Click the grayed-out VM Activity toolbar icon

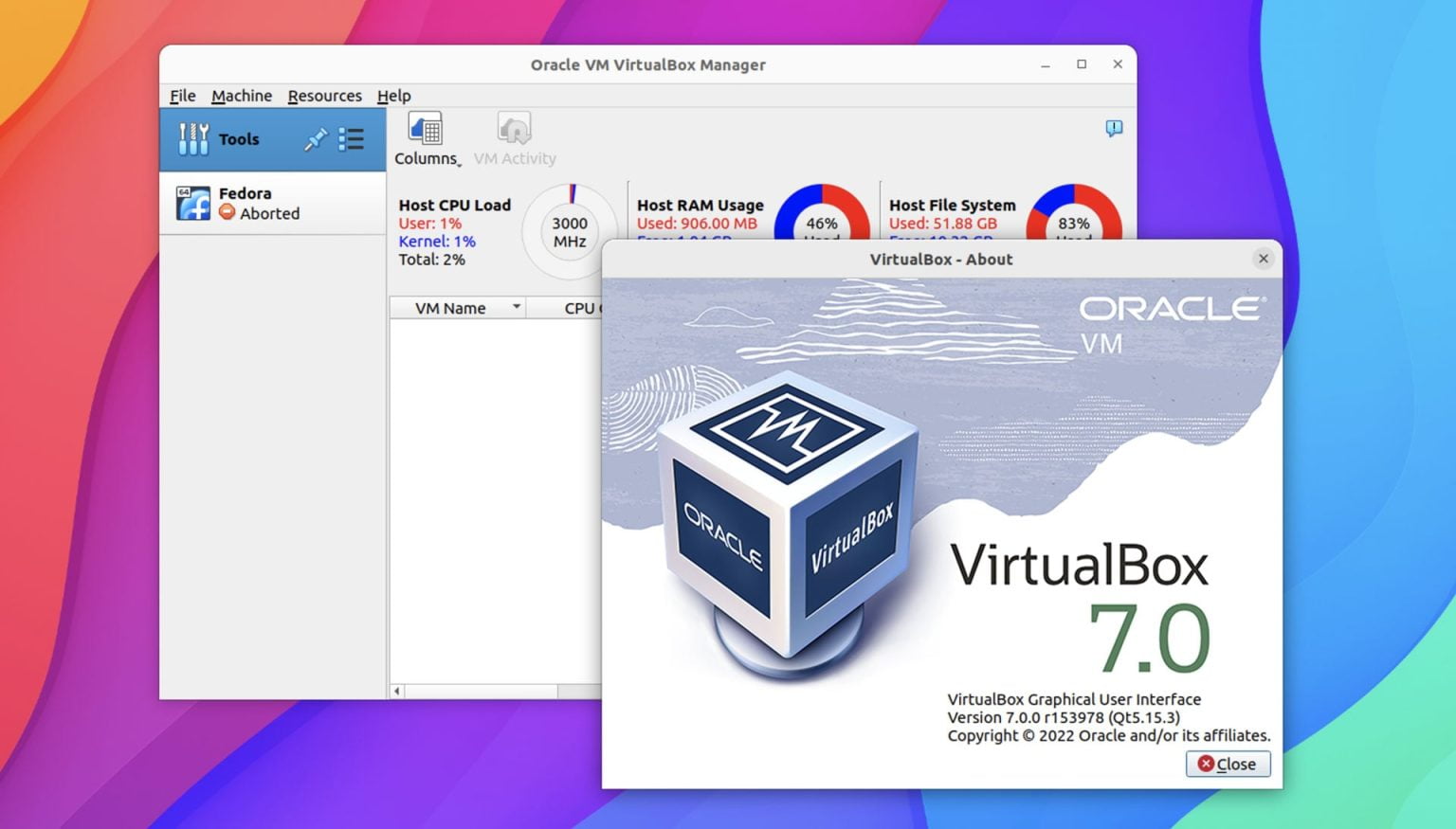[x=513, y=130]
